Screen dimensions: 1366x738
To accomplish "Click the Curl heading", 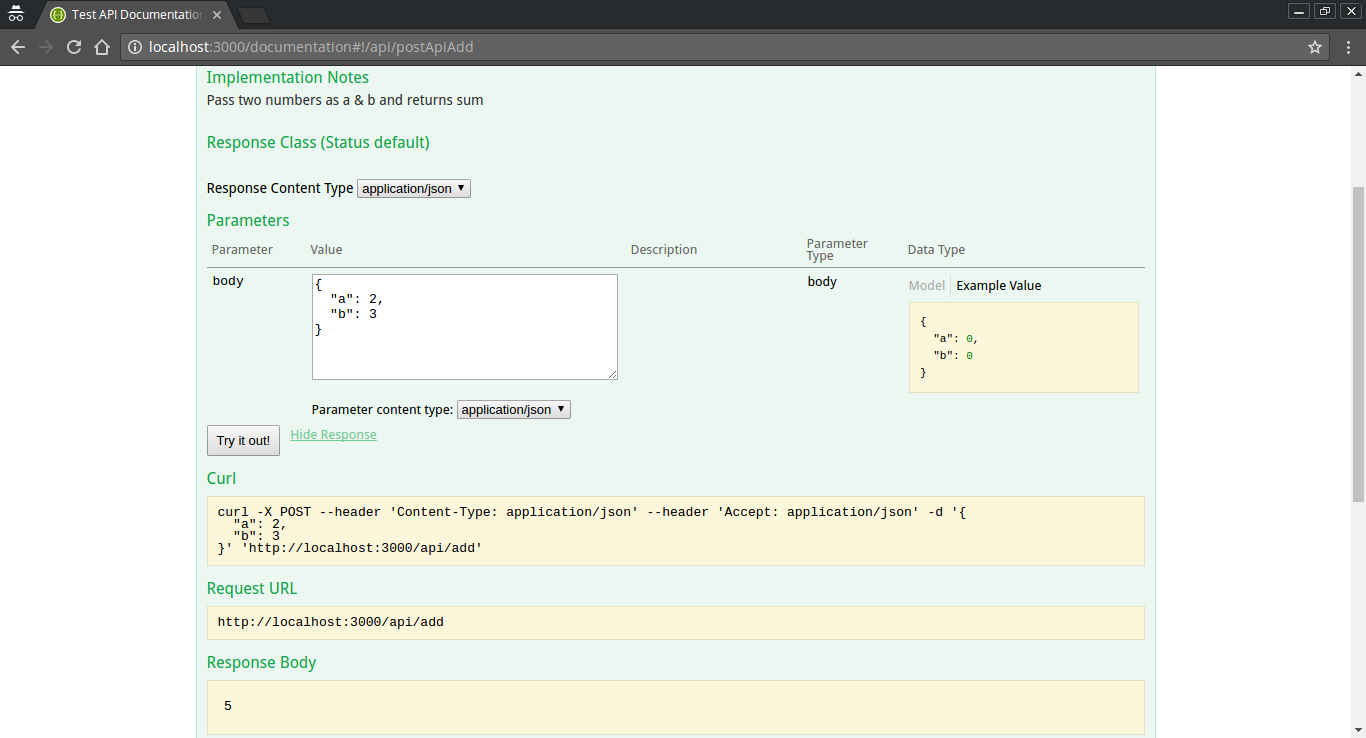I will click(222, 478).
